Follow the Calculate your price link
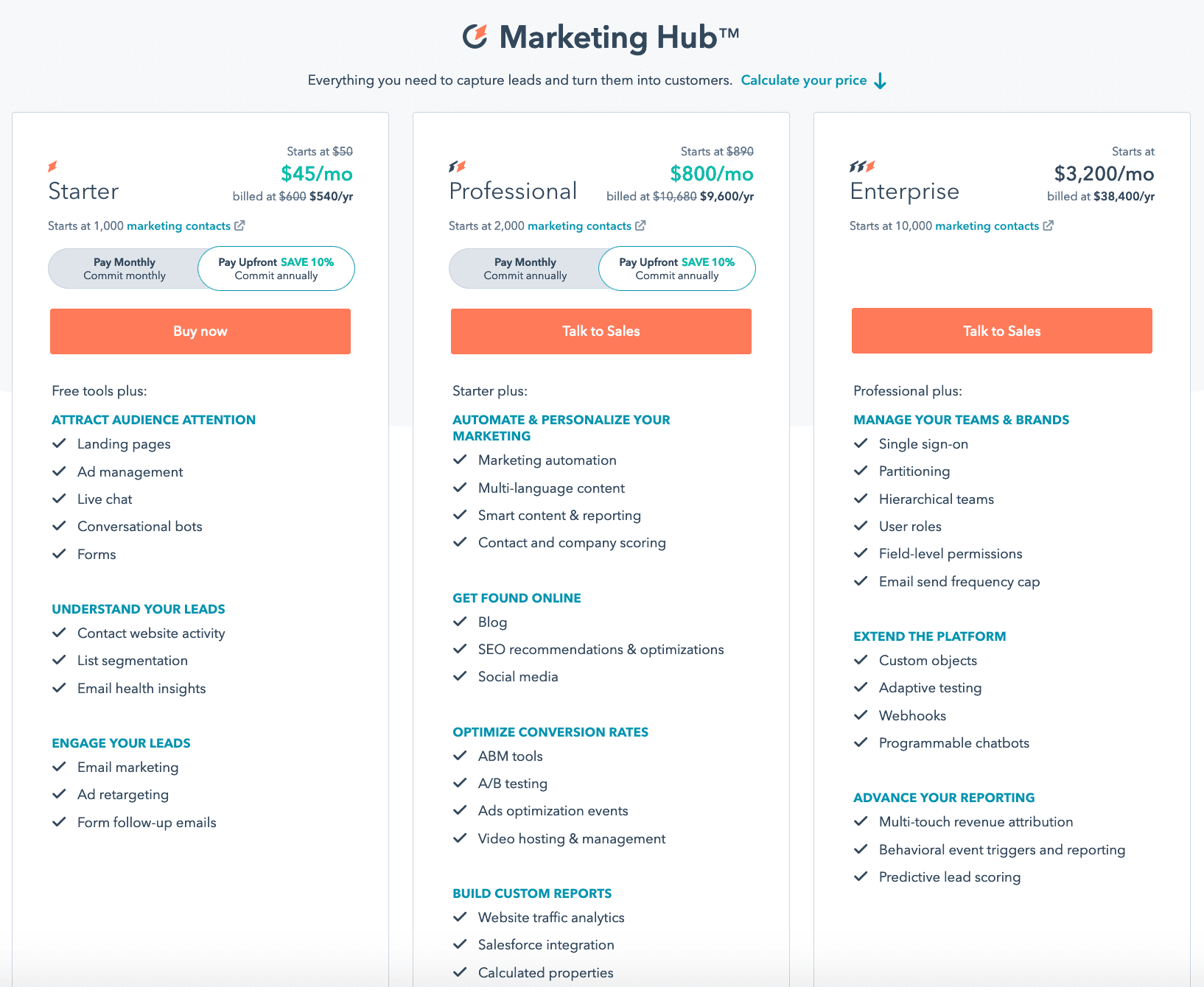 [804, 80]
